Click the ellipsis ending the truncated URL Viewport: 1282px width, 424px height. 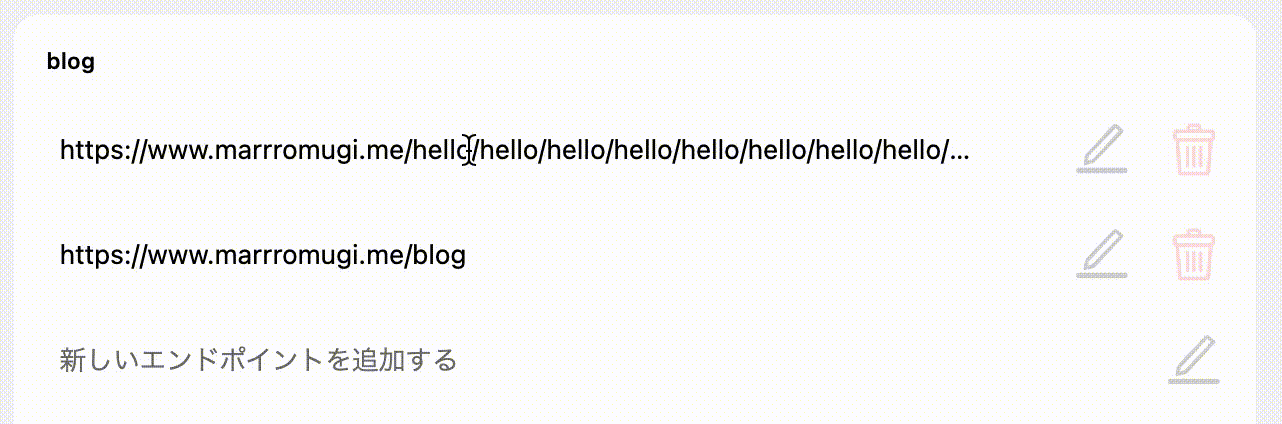click(x=959, y=153)
